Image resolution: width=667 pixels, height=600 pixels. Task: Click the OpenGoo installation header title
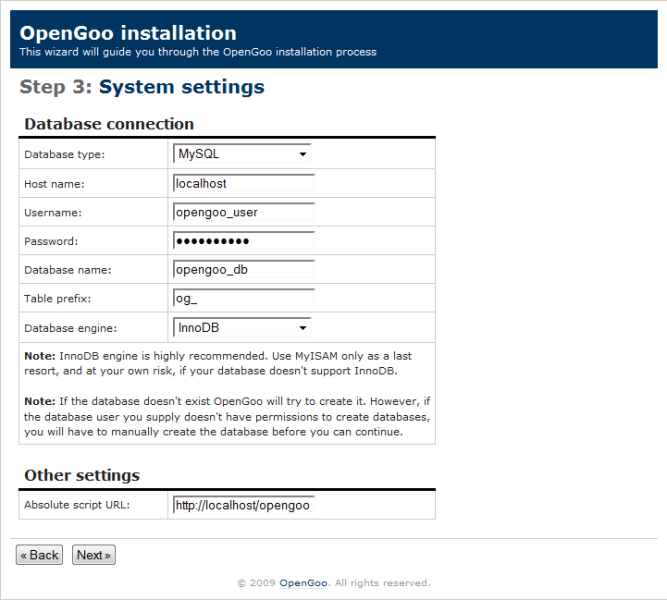coord(128,33)
